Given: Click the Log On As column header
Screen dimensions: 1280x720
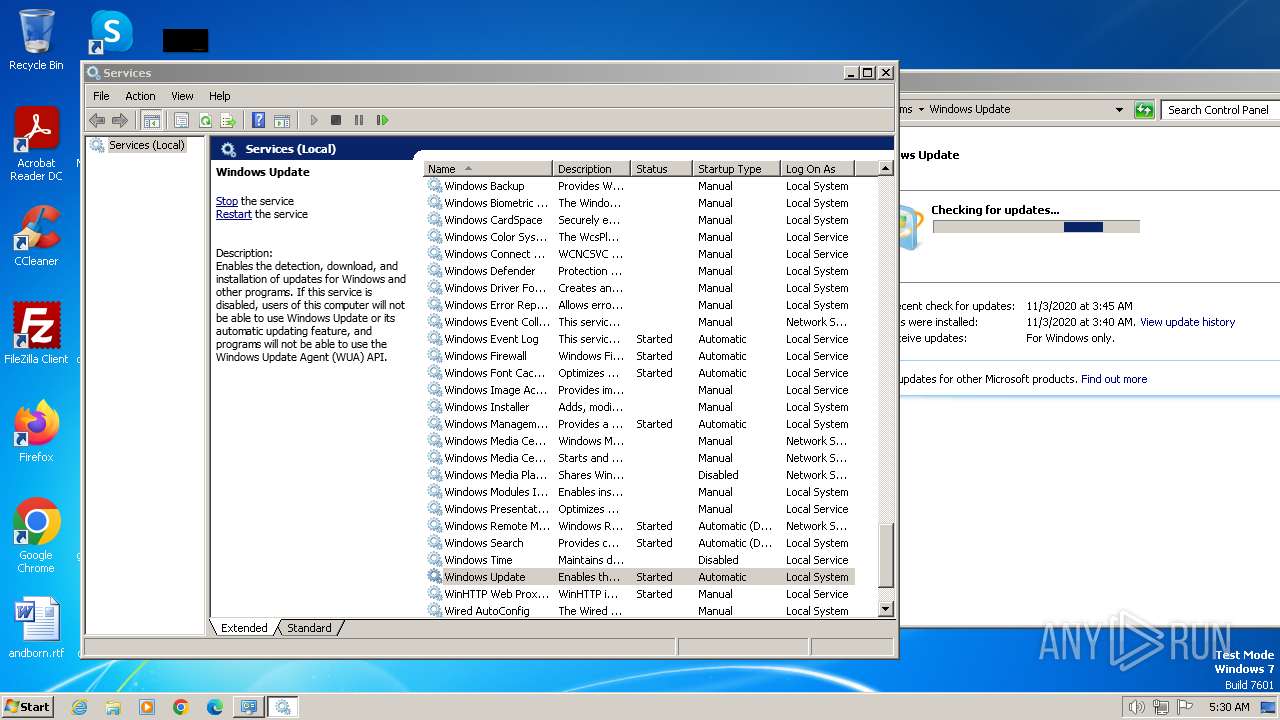Looking at the screenshot, I should (x=817, y=169).
